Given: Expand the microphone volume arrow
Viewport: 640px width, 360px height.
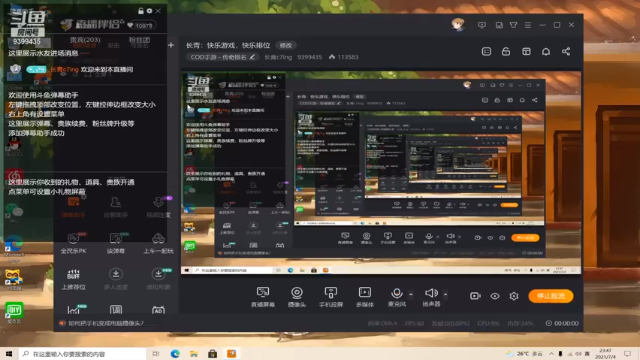Looking at the screenshot, I should point(411,294).
